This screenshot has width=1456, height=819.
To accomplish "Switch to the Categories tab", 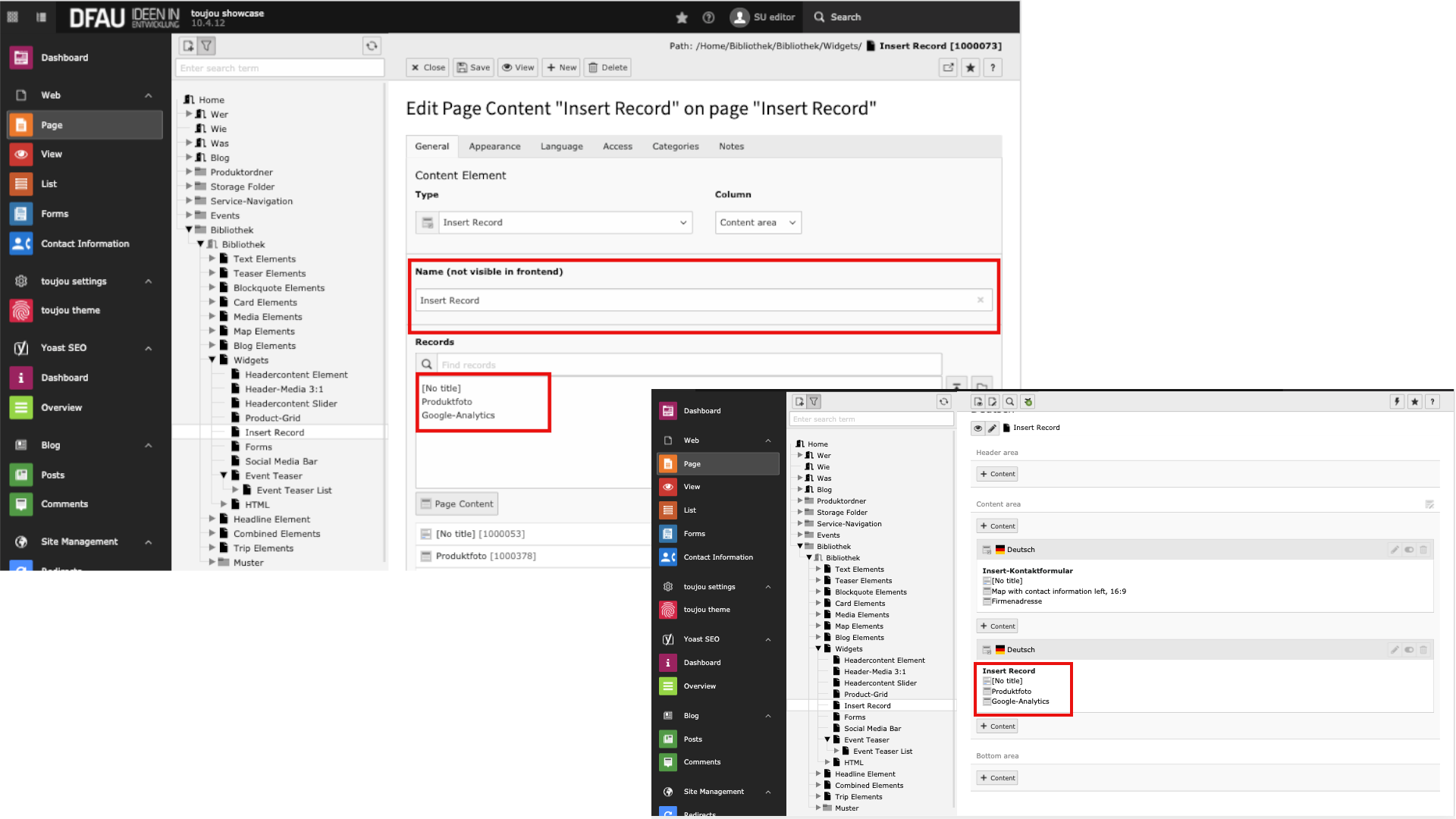I will [x=675, y=146].
